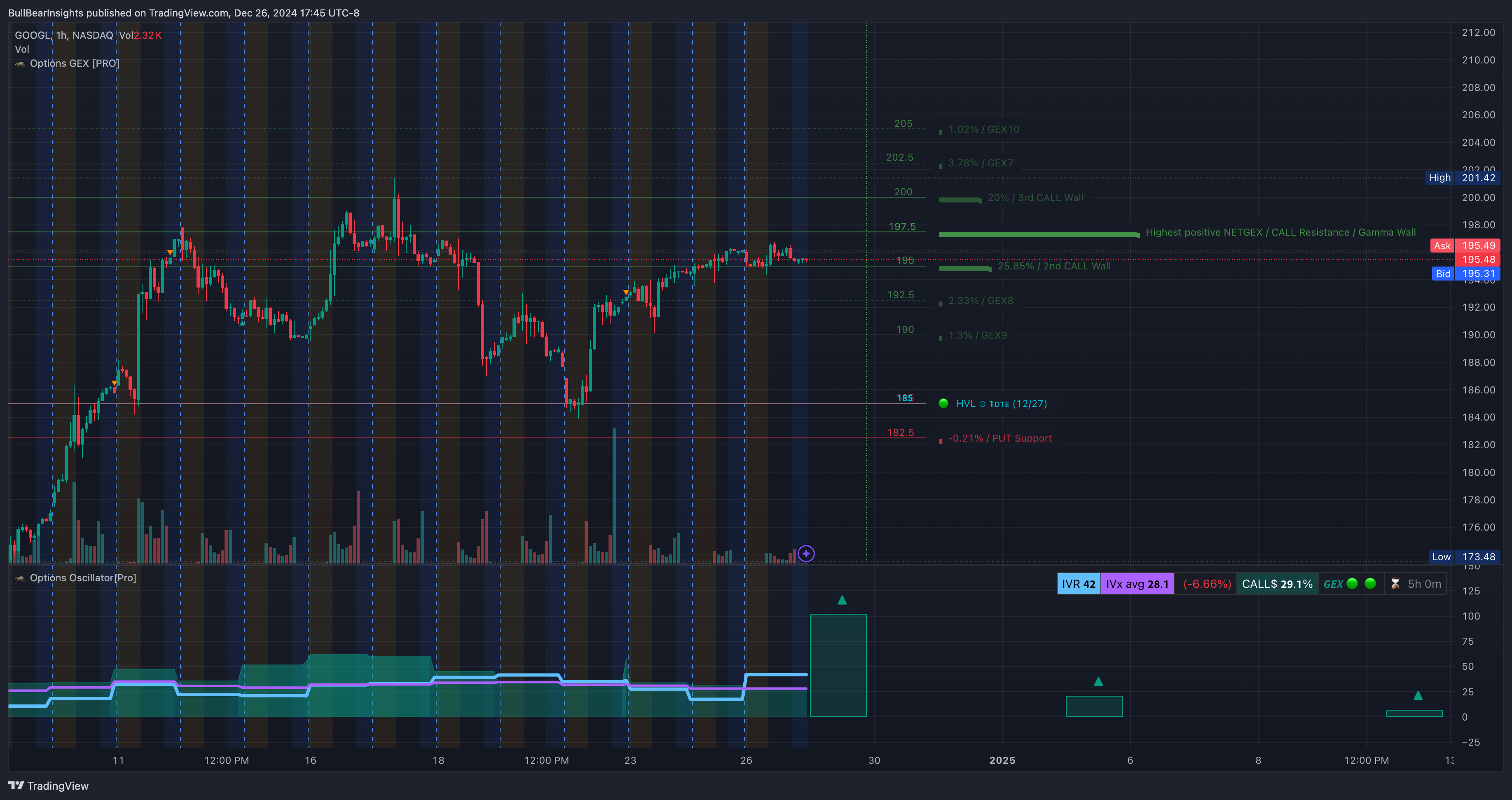
Task: Click the 197.5 strike level label
Action: tap(901, 227)
